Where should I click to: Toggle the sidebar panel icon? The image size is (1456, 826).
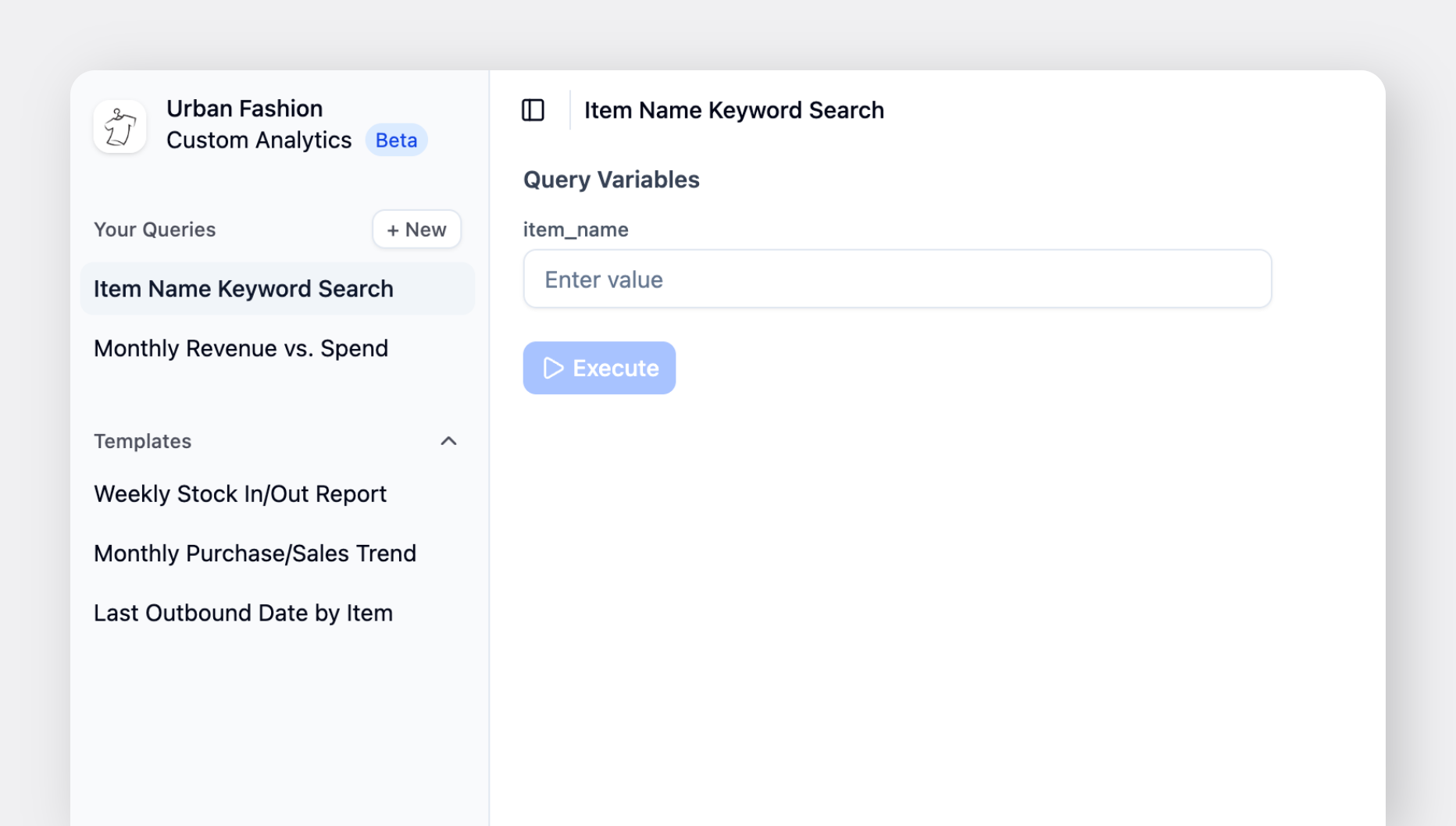click(533, 110)
